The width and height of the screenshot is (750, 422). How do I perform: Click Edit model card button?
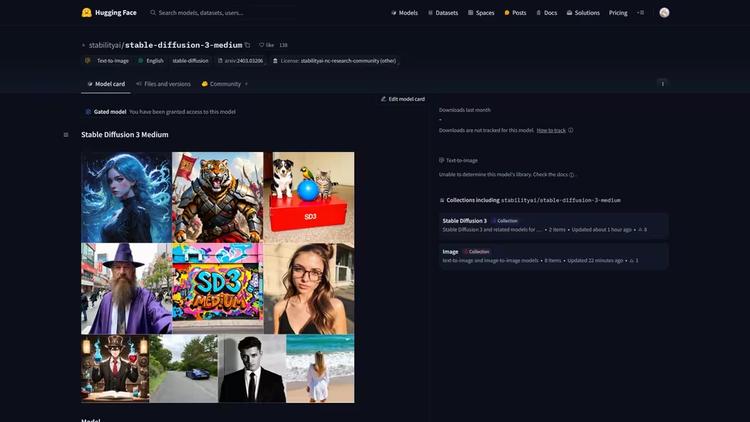[x=403, y=99]
